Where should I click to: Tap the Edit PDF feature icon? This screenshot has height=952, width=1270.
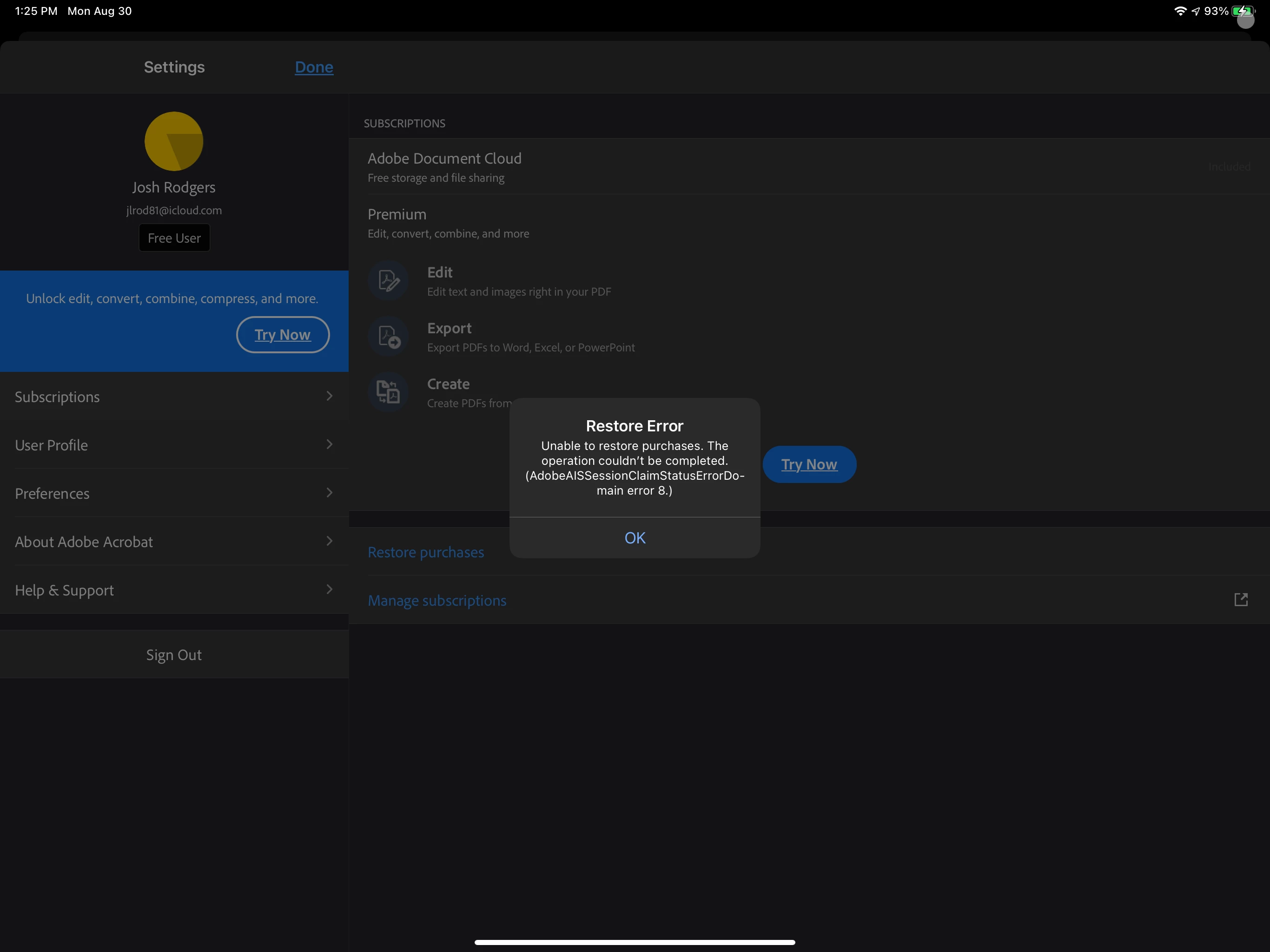(x=388, y=280)
